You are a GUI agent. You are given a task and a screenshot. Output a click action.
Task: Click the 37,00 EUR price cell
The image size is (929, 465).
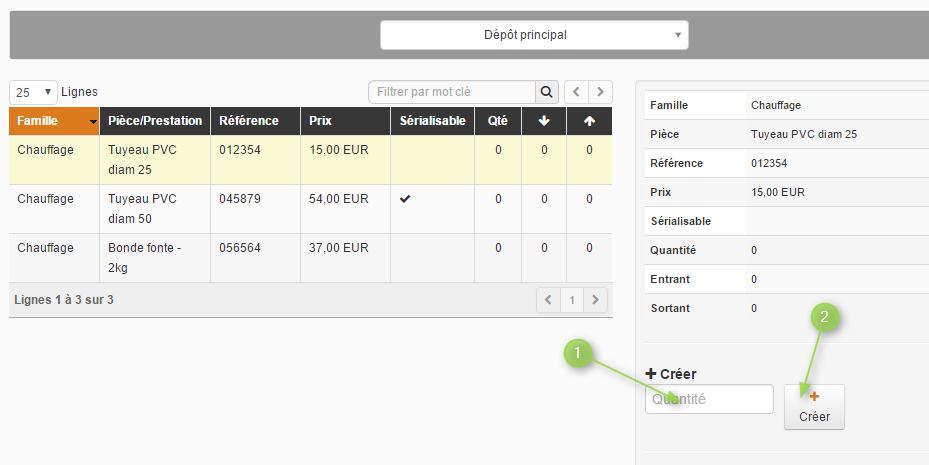345,258
